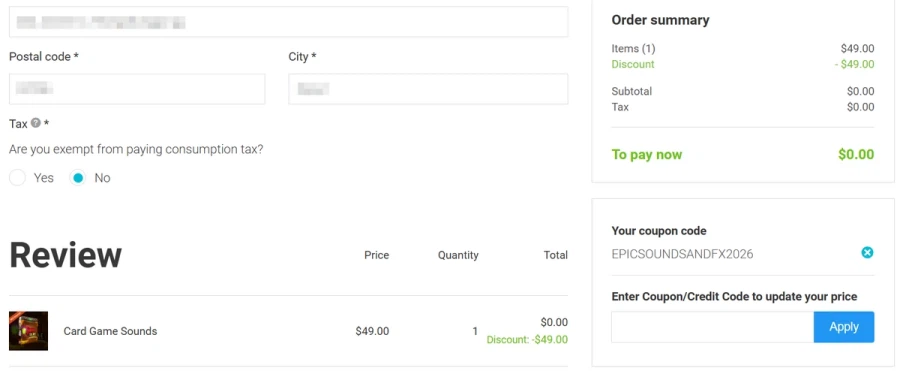Click the Order summary heading
The height and width of the screenshot is (371, 900).
[x=660, y=20]
